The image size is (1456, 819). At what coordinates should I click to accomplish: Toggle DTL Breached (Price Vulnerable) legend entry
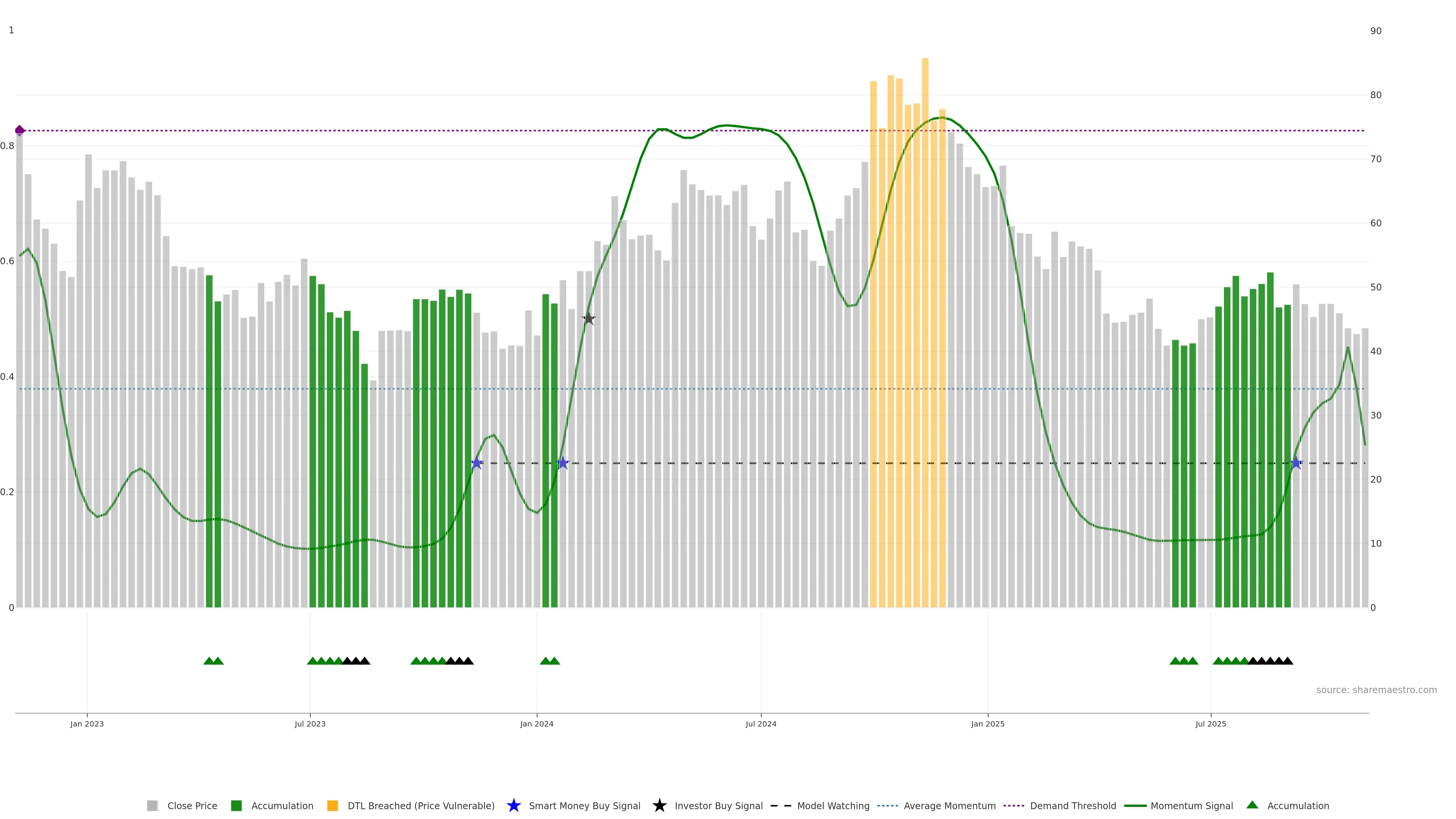point(420,806)
